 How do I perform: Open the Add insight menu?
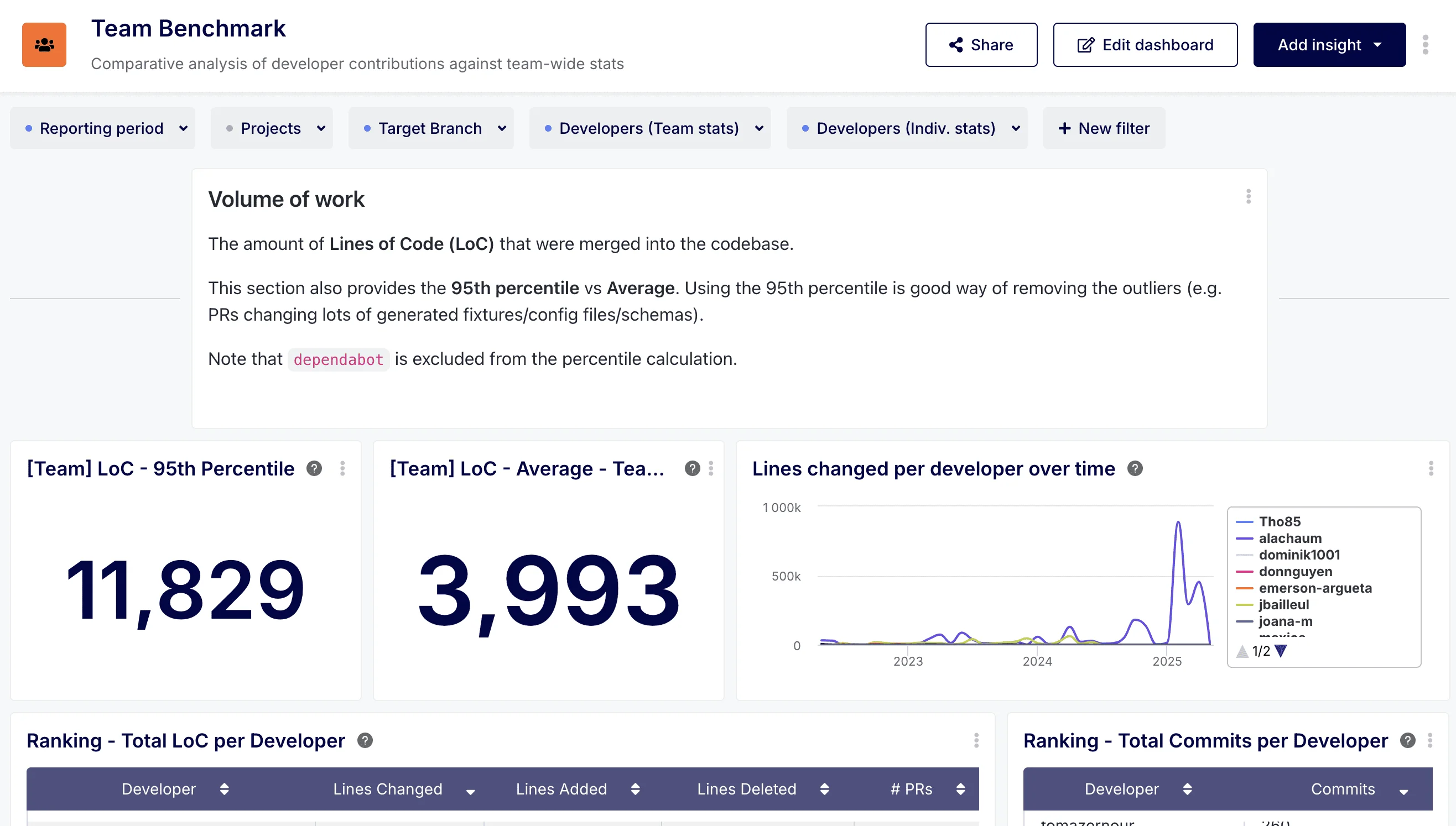pyautogui.click(x=1329, y=44)
